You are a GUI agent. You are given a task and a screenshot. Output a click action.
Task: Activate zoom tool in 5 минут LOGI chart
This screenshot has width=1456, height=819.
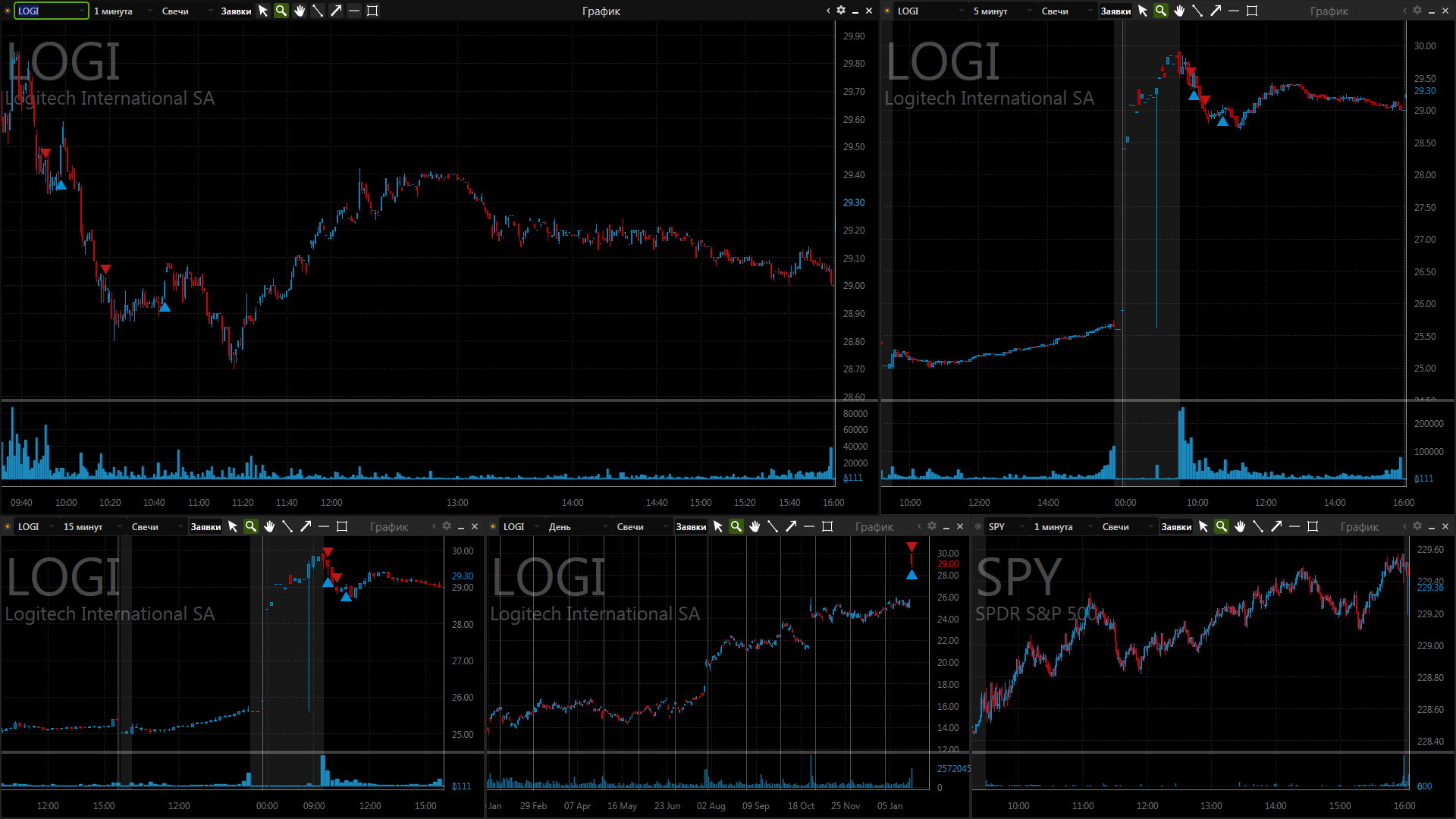coord(1161,11)
